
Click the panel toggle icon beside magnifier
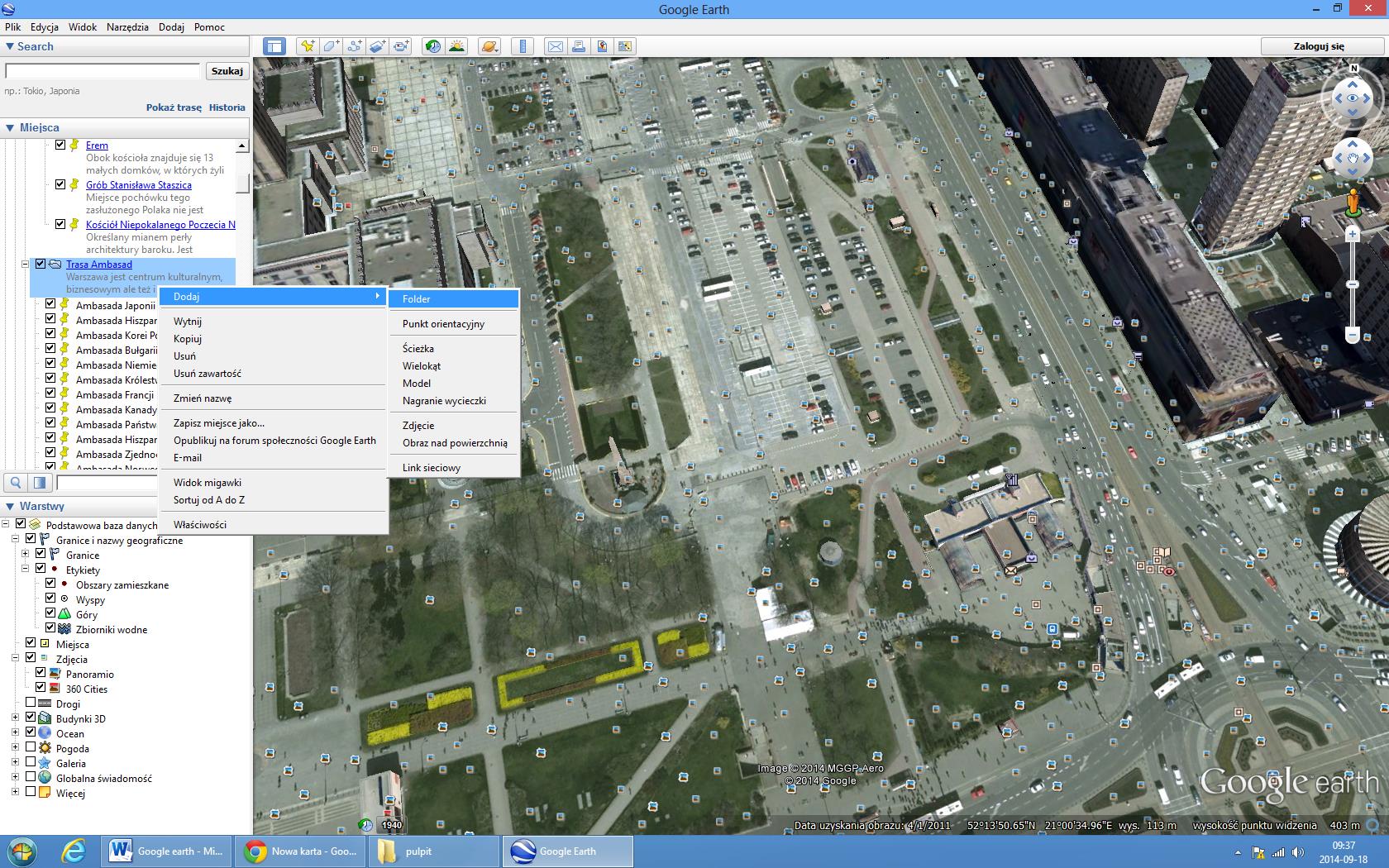click(40, 483)
